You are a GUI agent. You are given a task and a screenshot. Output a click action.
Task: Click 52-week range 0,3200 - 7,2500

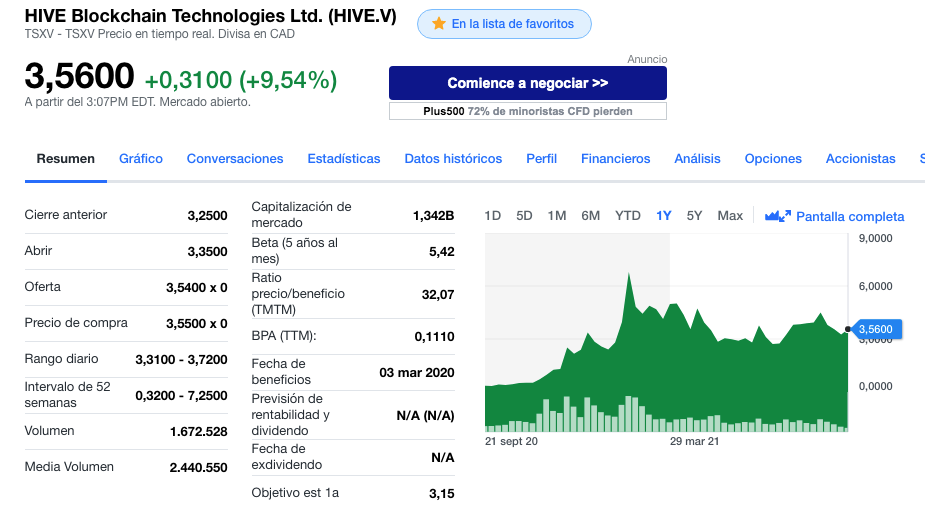tap(181, 395)
